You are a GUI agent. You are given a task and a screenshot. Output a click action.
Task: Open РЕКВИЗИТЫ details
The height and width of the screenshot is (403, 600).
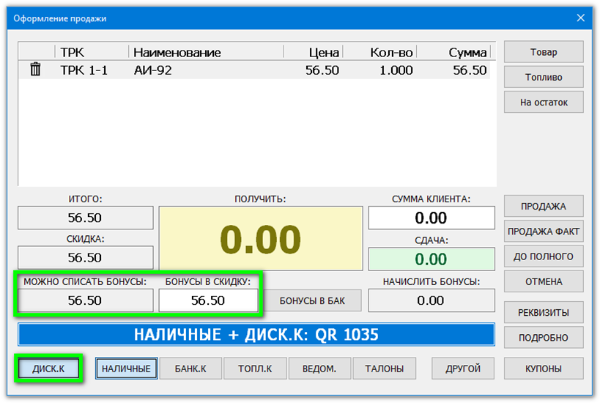point(543,313)
